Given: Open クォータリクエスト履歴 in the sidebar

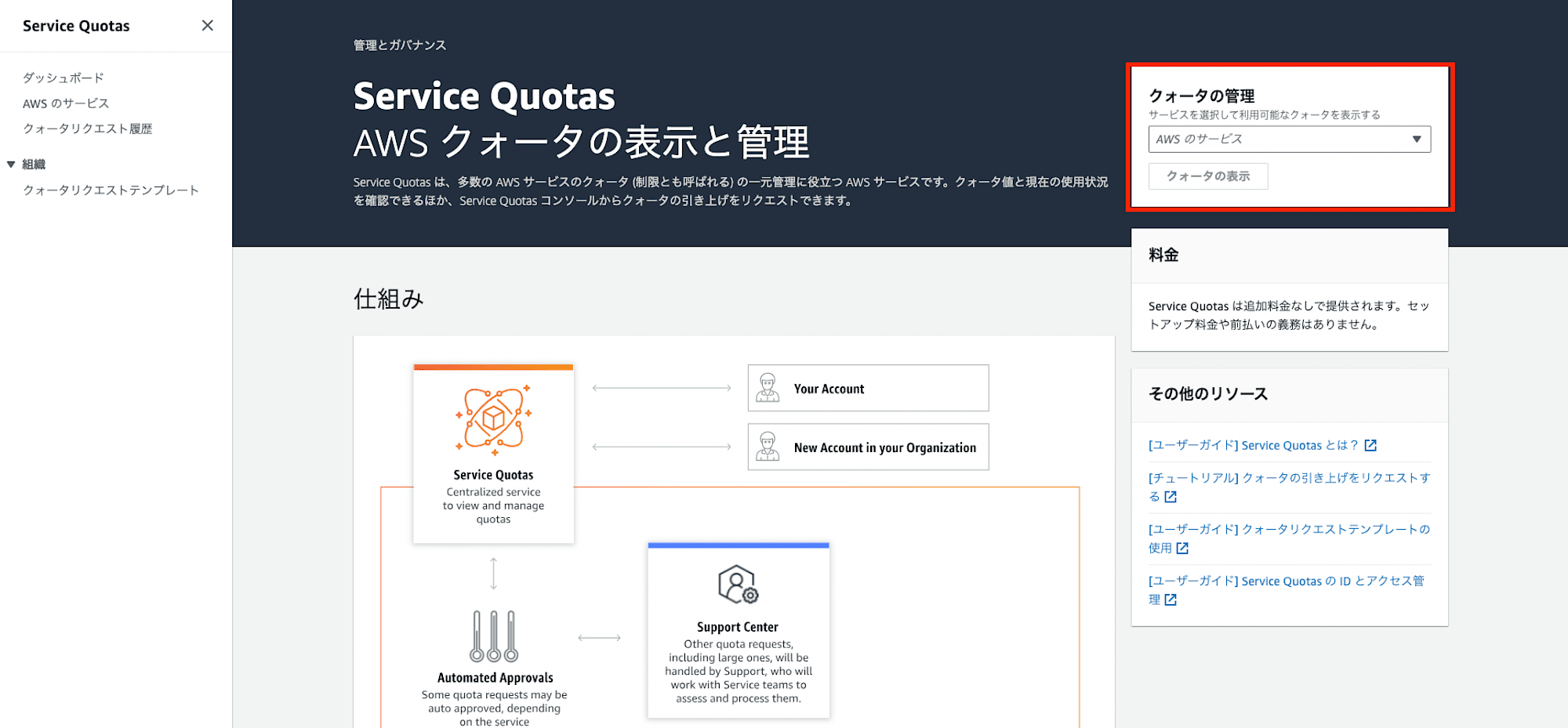Looking at the screenshot, I should tap(87, 129).
